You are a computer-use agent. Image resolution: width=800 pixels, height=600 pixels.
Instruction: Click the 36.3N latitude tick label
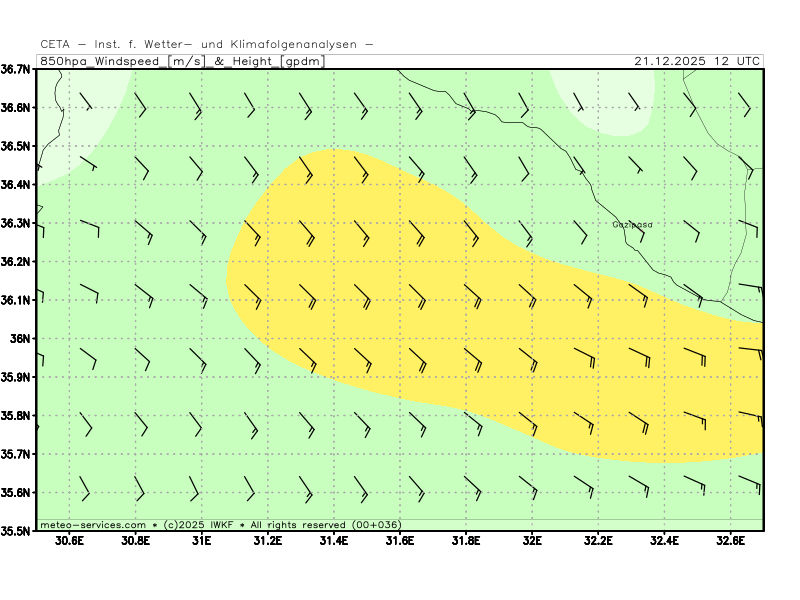click(x=16, y=223)
